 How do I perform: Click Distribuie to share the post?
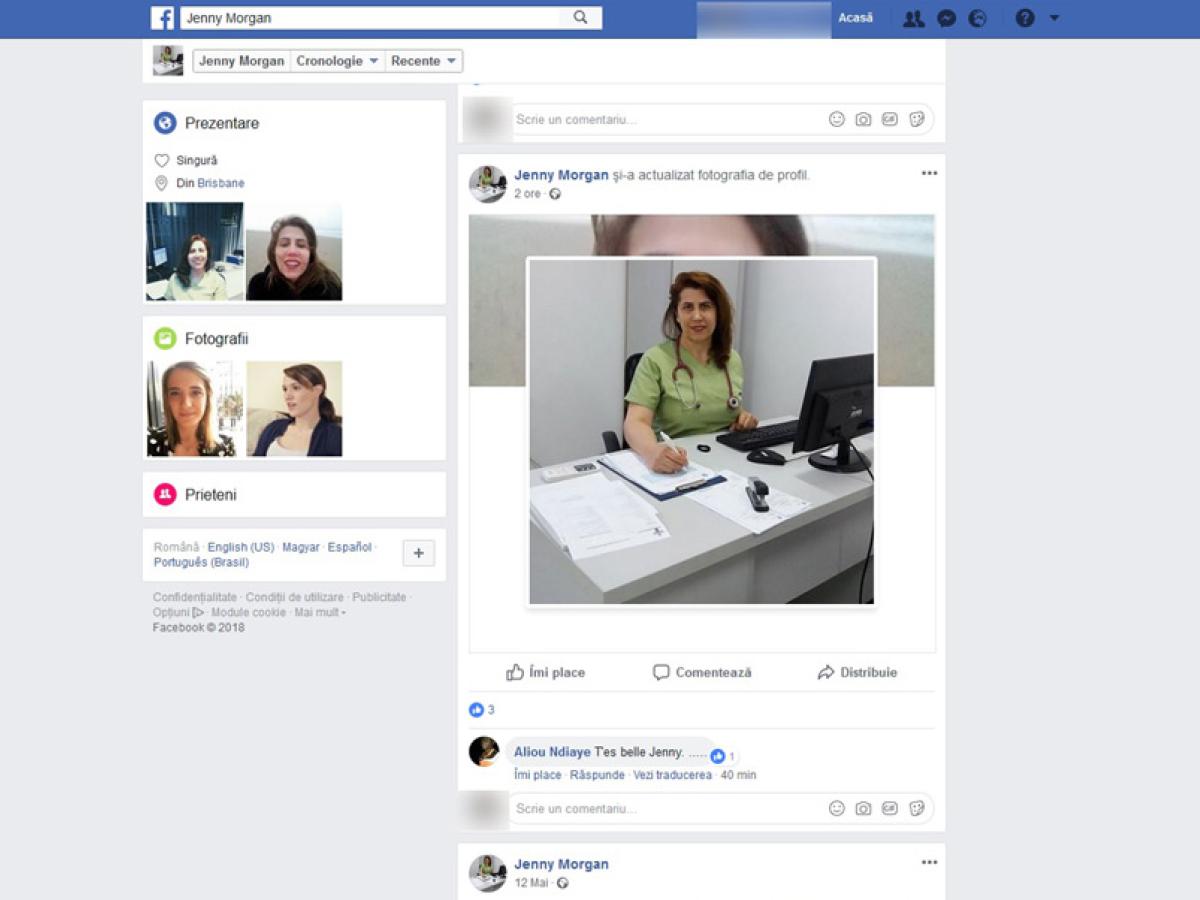click(857, 673)
